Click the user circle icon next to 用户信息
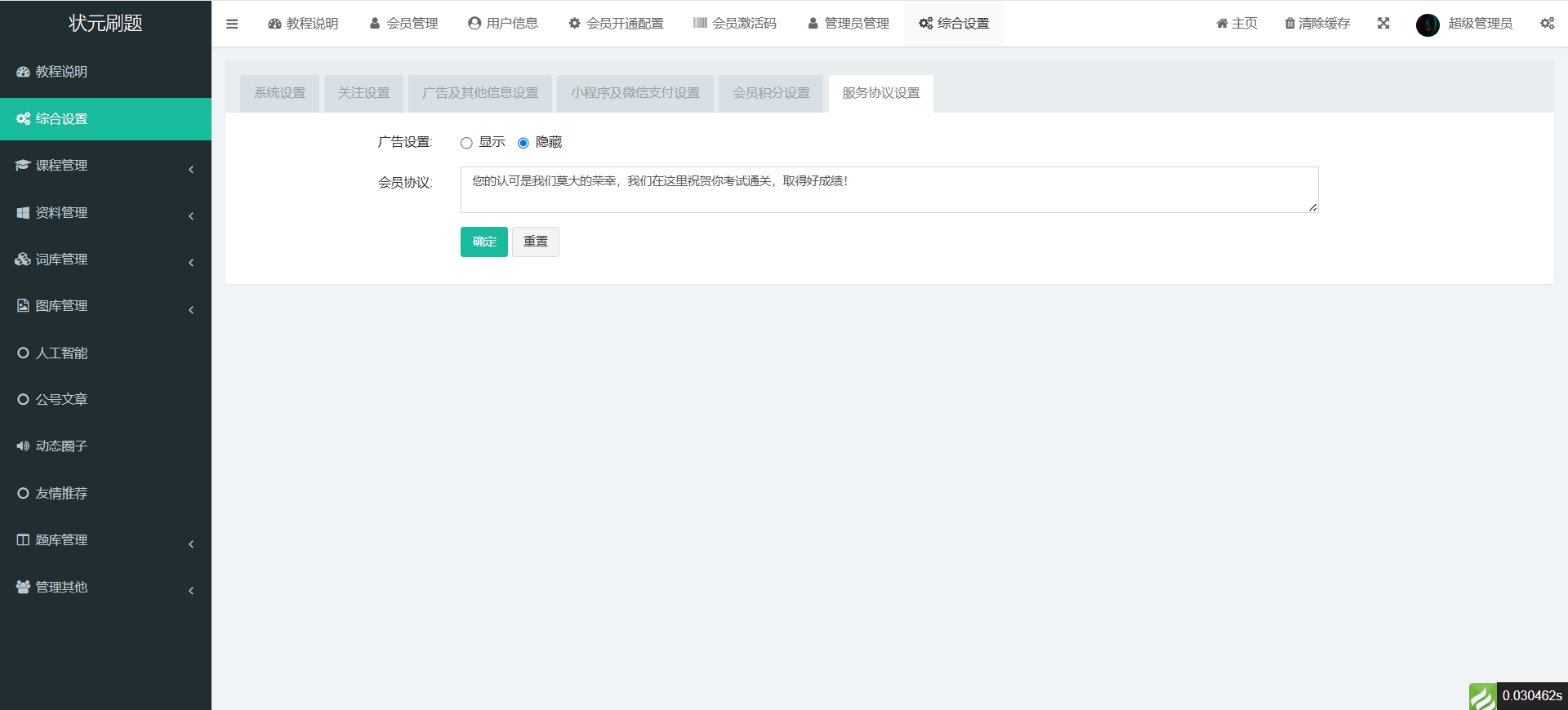Screen dimensions: 1568x710 pos(474,23)
